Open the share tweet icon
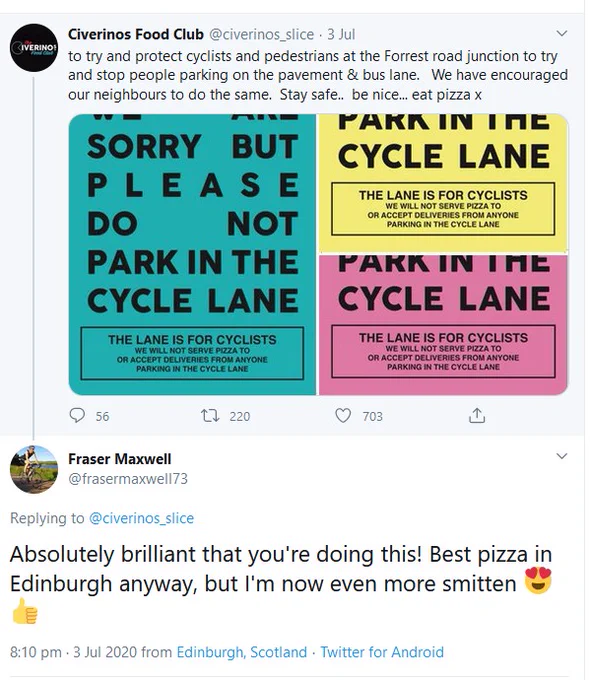This screenshot has height=680, width=590. pos(477,415)
